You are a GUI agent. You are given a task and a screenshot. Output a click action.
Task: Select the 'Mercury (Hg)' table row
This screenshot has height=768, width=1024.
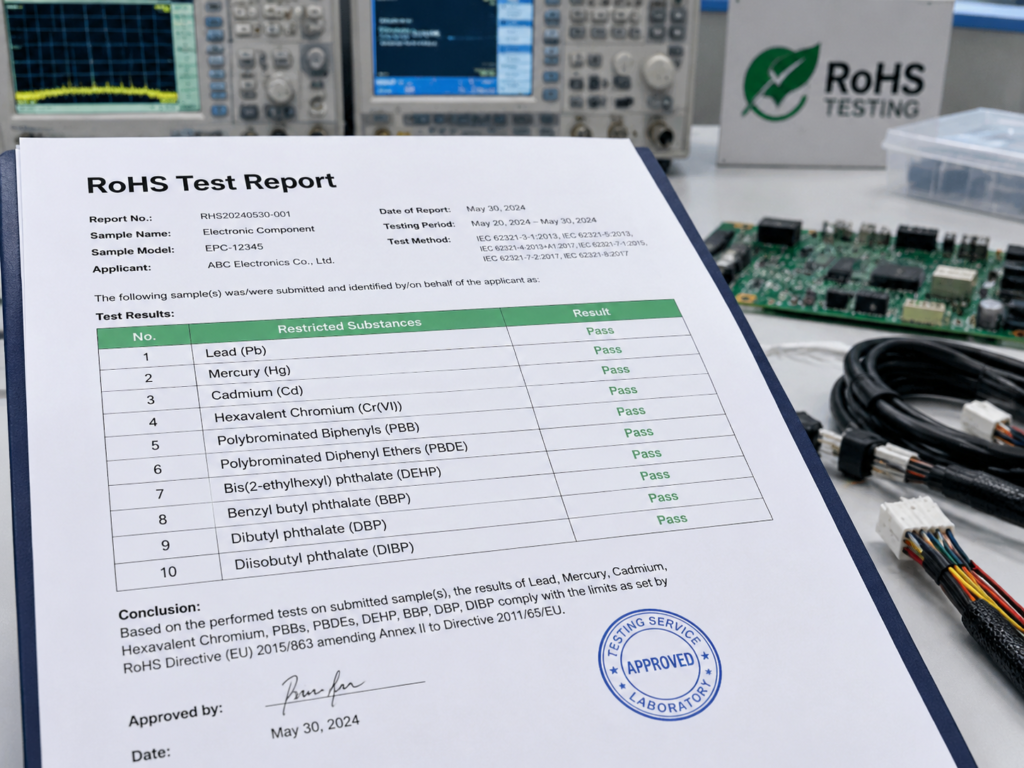[400, 363]
